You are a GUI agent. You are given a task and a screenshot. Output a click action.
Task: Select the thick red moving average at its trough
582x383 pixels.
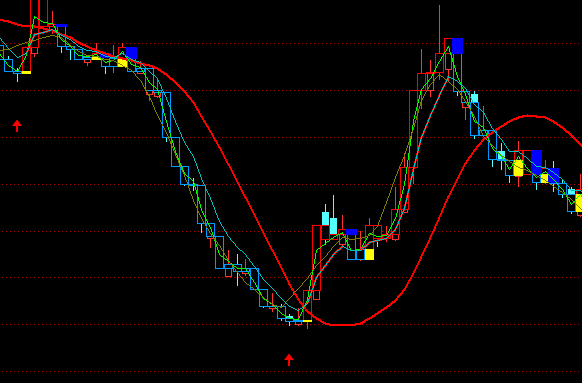(x=341, y=325)
